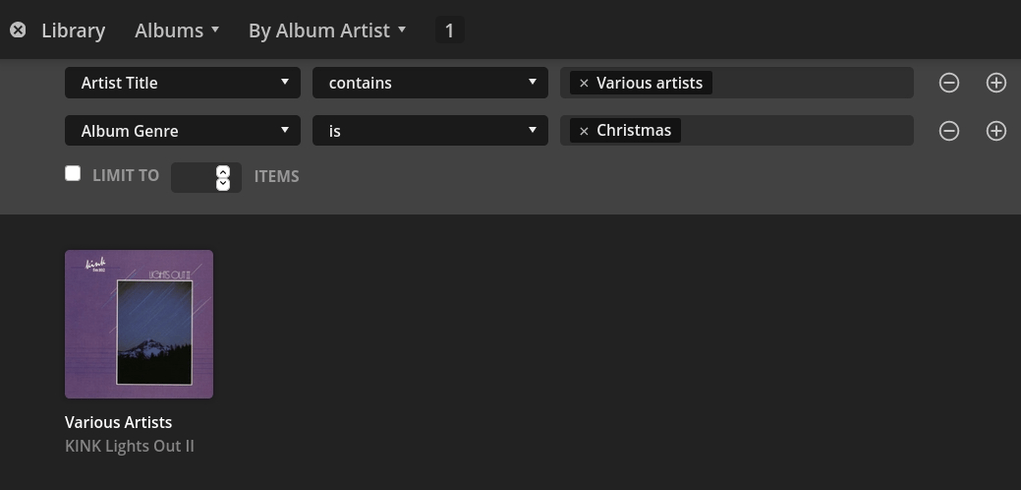1021x490 pixels.
Task: Decrease the limit items count
Action: (x=223, y=183)
